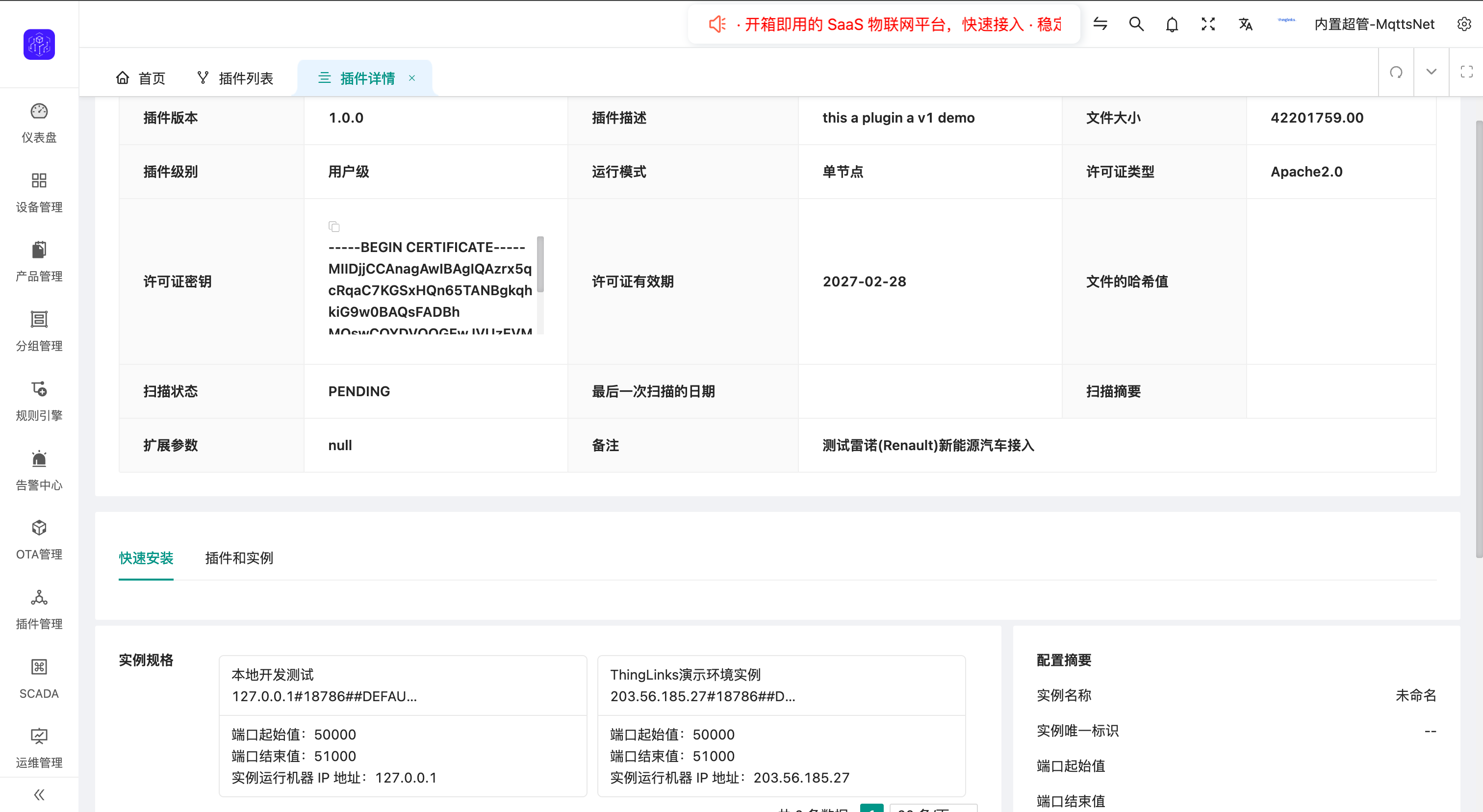Viewport: 1483px width, 812px height.
Task: Click the description this a plugin a v1 demo
Action: [x=898, y=117]
